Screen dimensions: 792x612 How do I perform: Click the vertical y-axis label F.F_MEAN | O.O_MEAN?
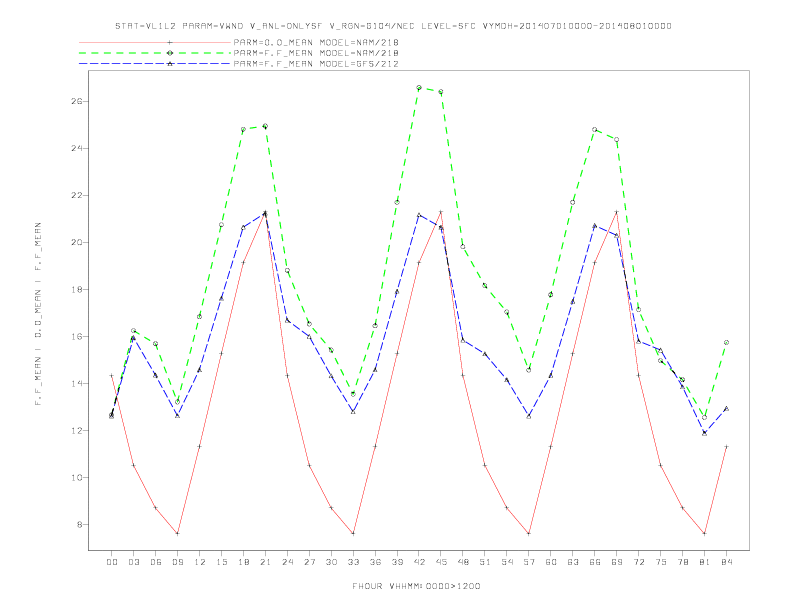[x=38, y=314]
